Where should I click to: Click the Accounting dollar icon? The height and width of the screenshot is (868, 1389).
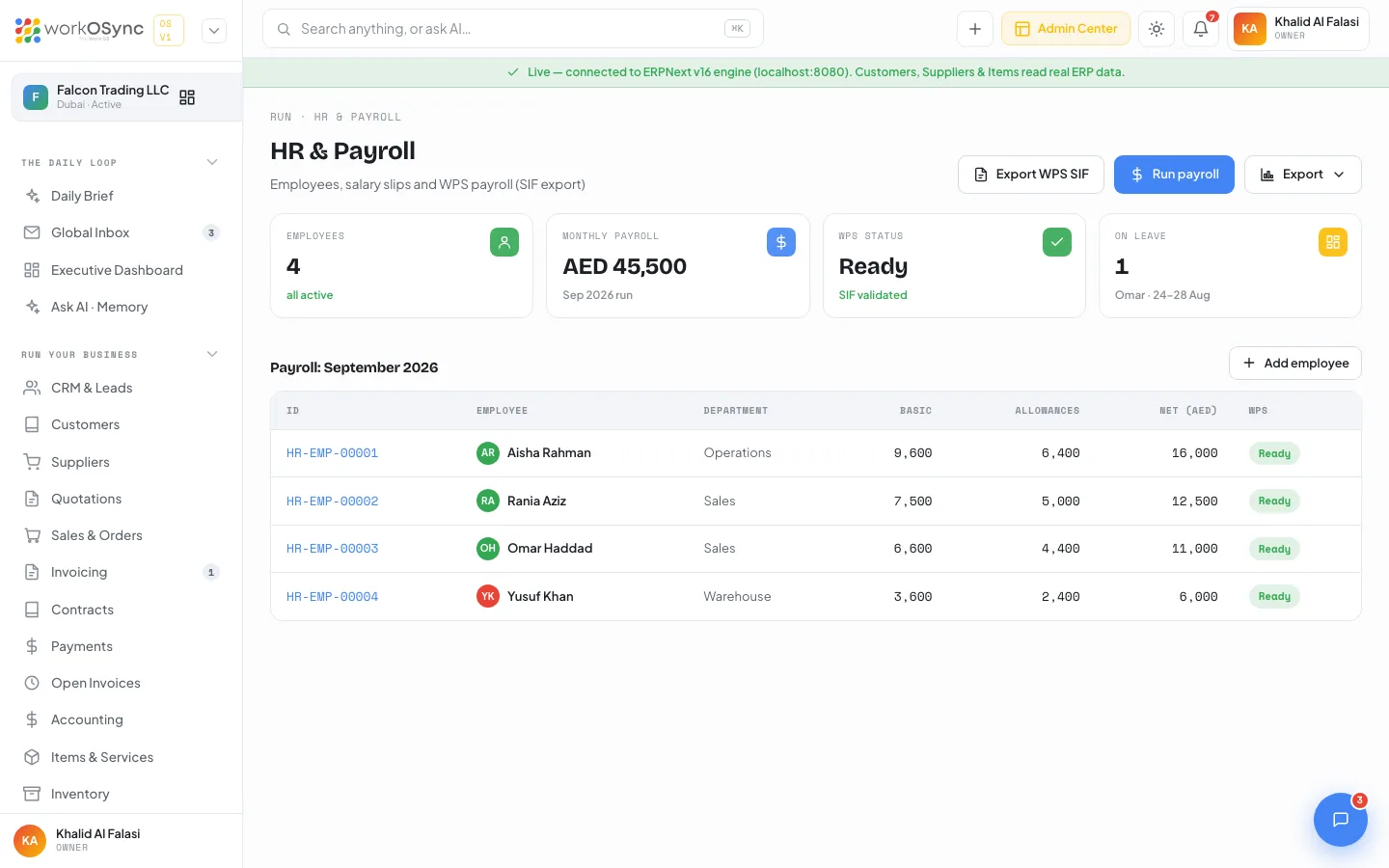pos(32,719)
